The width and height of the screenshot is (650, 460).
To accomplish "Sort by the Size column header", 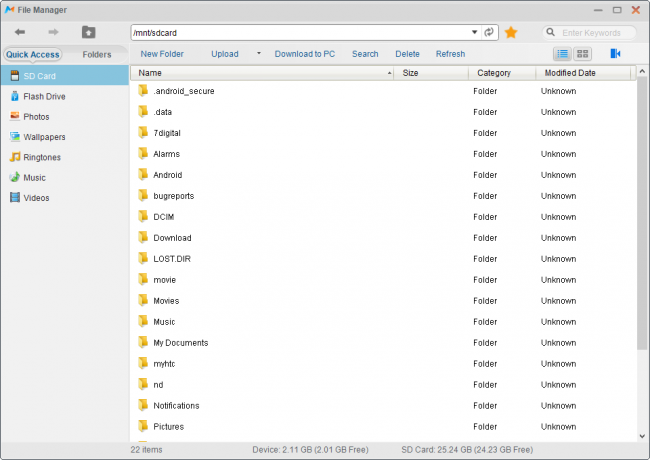I will click(x=431, y=73).
